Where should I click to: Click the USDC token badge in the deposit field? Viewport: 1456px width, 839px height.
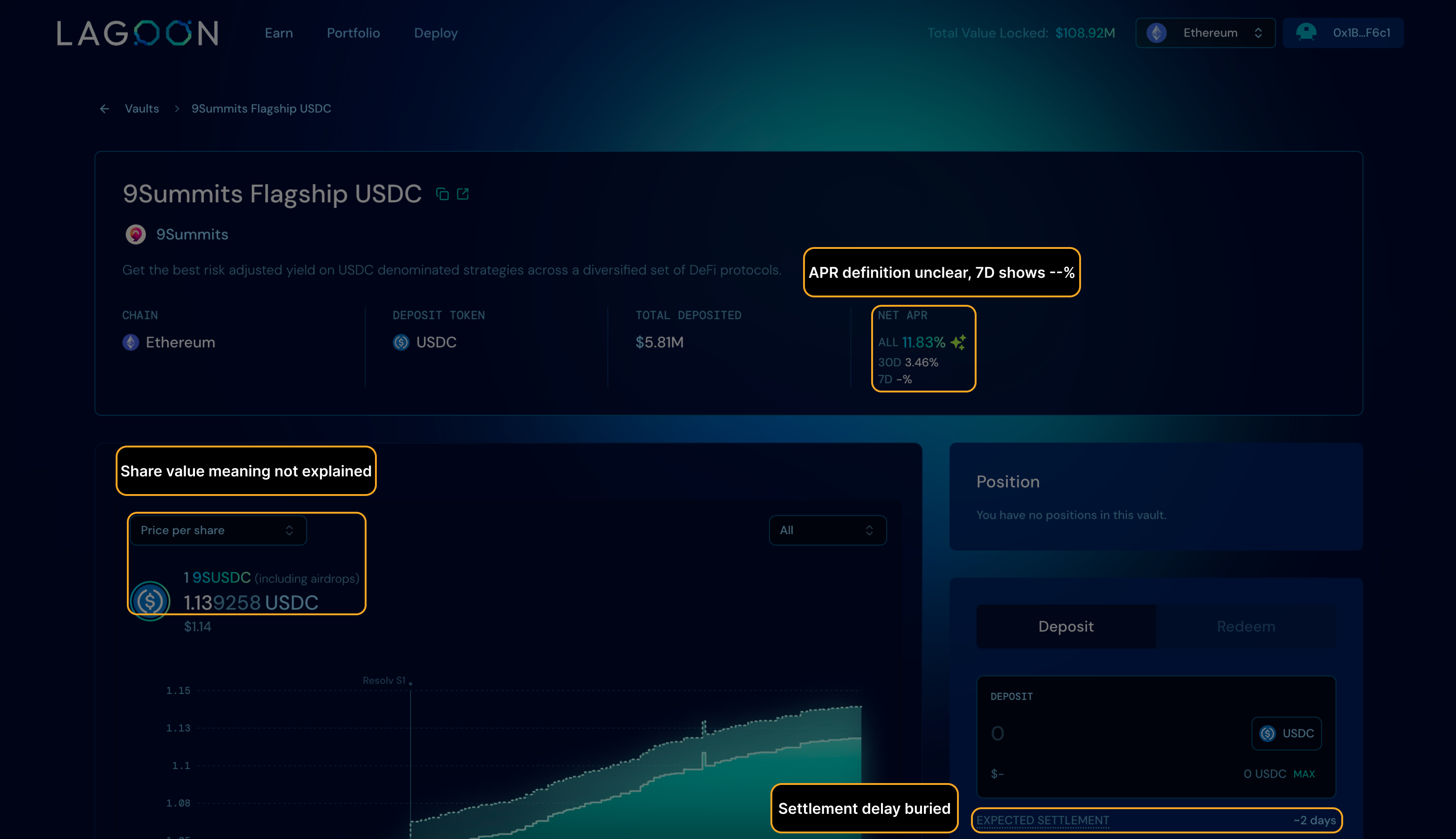tap(1287, 733)
